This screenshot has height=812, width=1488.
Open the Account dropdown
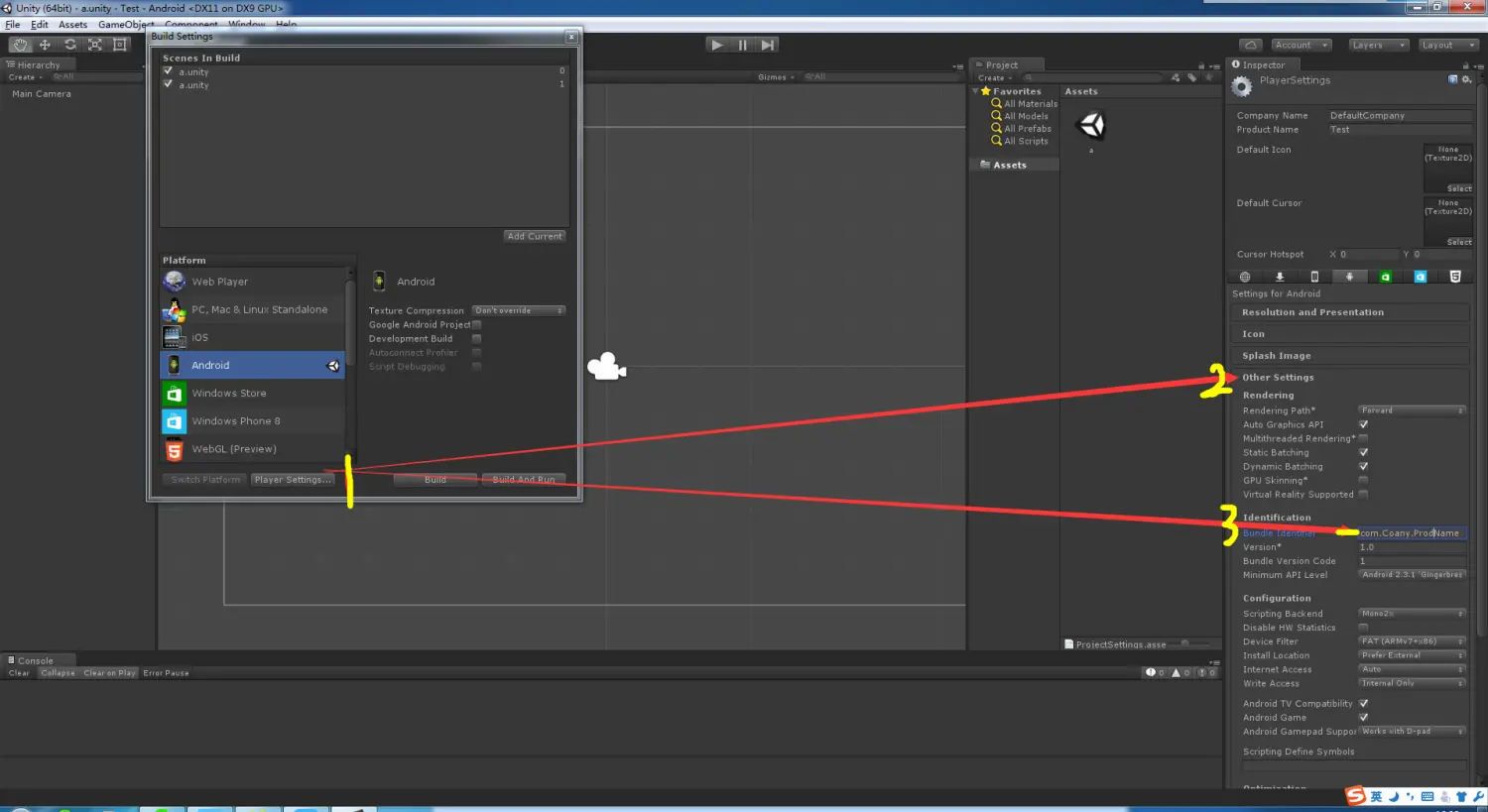pyautogui.click(x=1300, y=45)
